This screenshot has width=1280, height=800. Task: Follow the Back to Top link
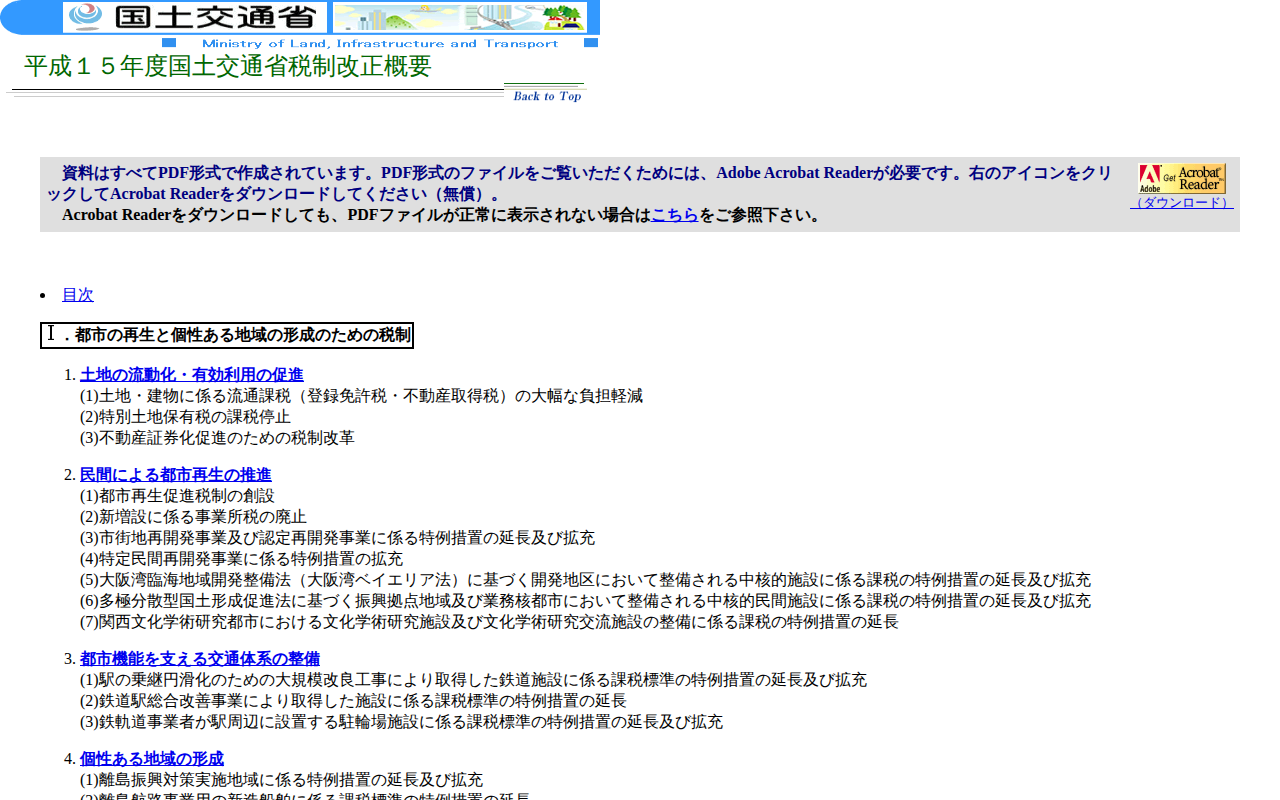pyautogui.click(x=545, y=96)
